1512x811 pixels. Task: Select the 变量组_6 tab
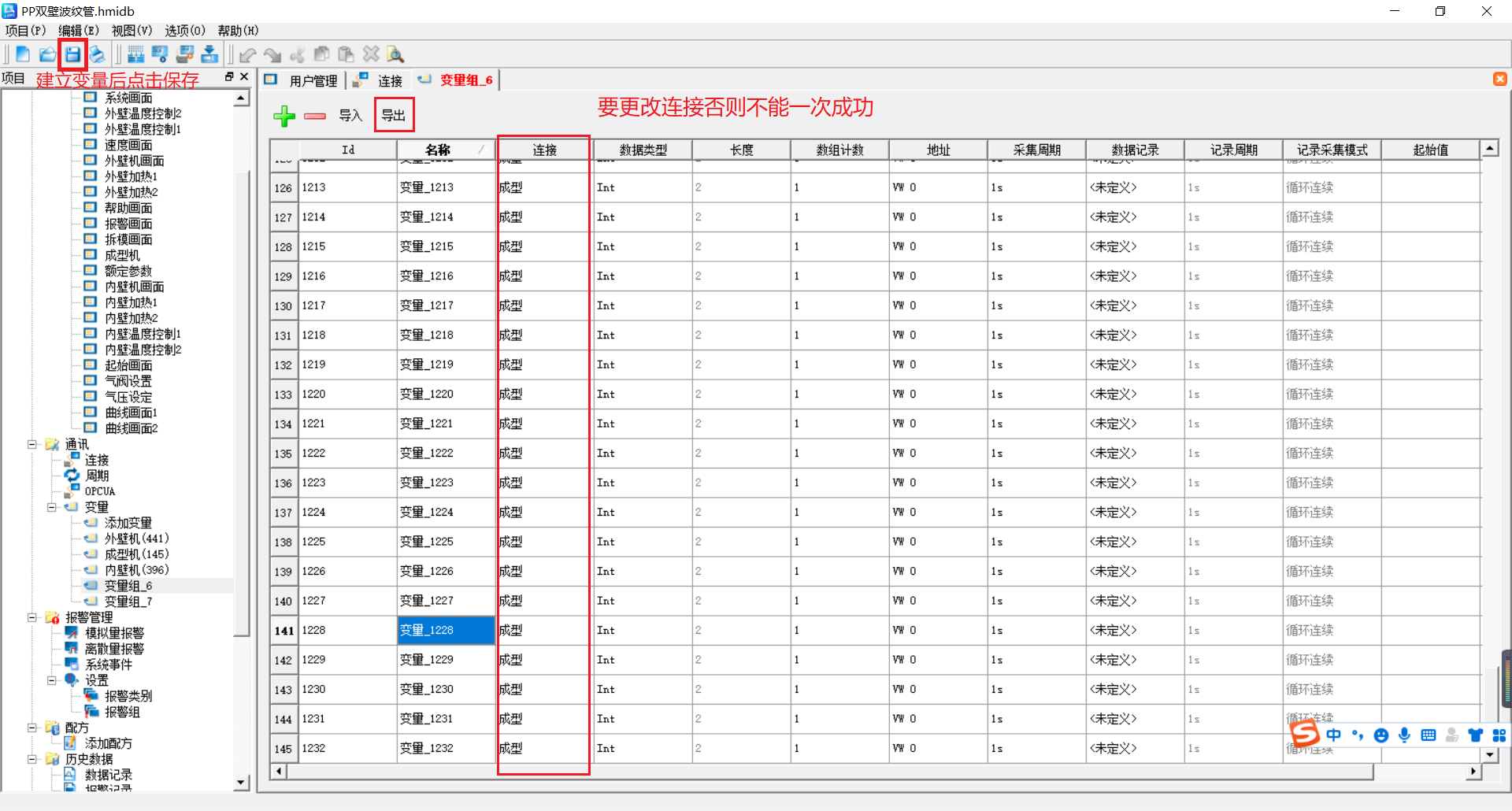point(455,80)
